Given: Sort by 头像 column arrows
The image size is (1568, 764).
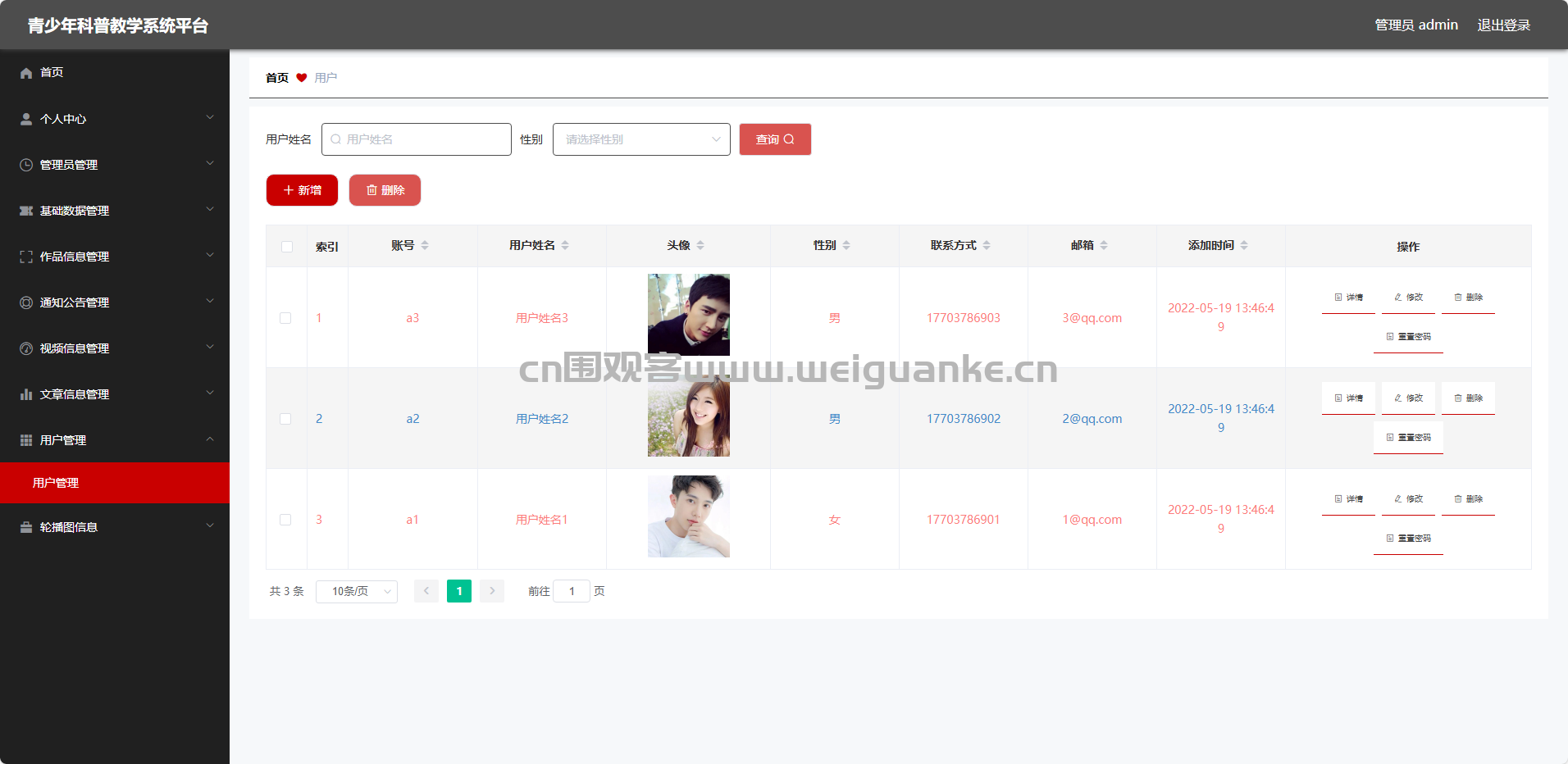Looking at the screenshot, I should [700, 245].
